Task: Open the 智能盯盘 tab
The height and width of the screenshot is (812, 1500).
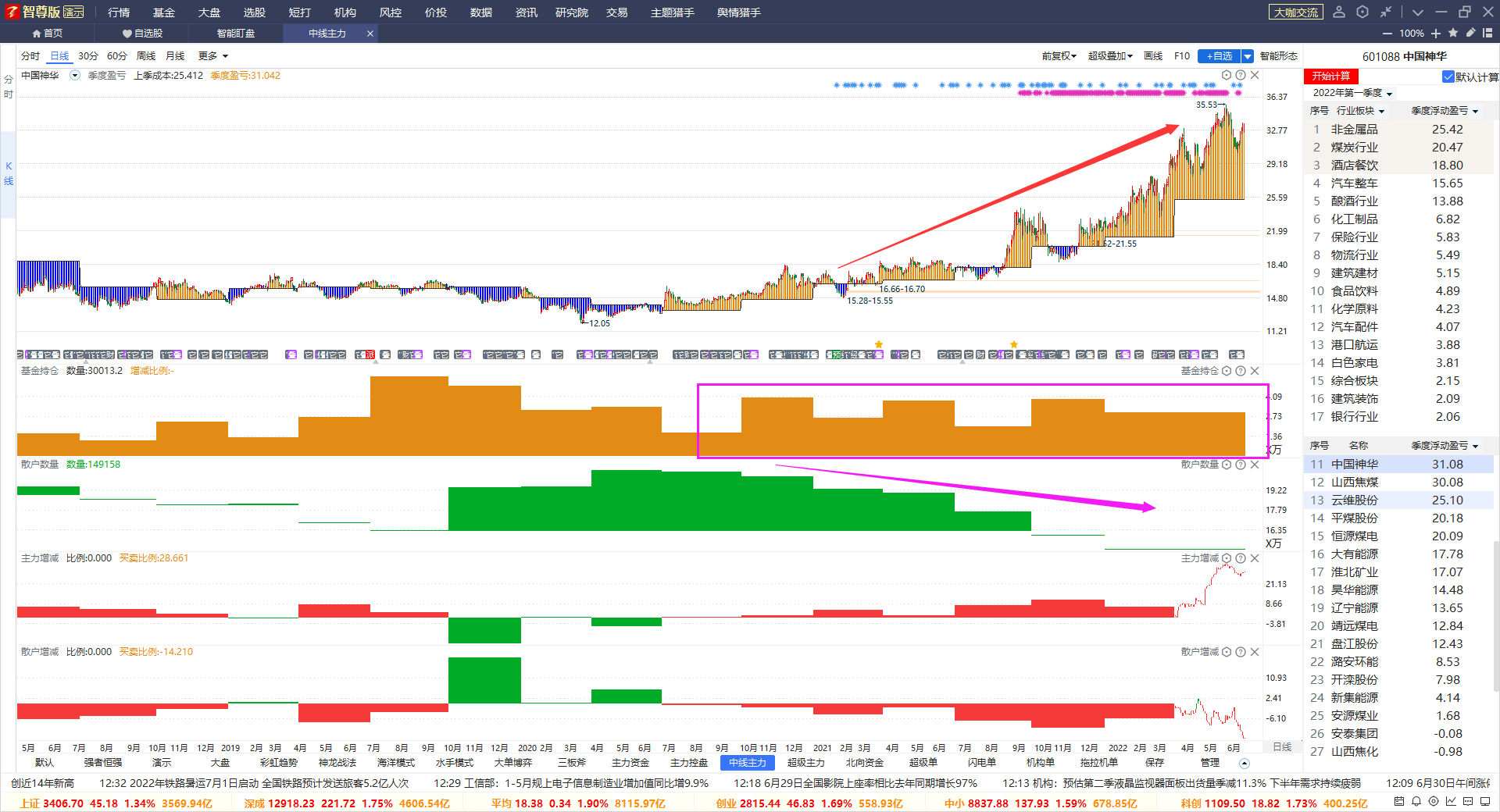Action: click(236, 34)
